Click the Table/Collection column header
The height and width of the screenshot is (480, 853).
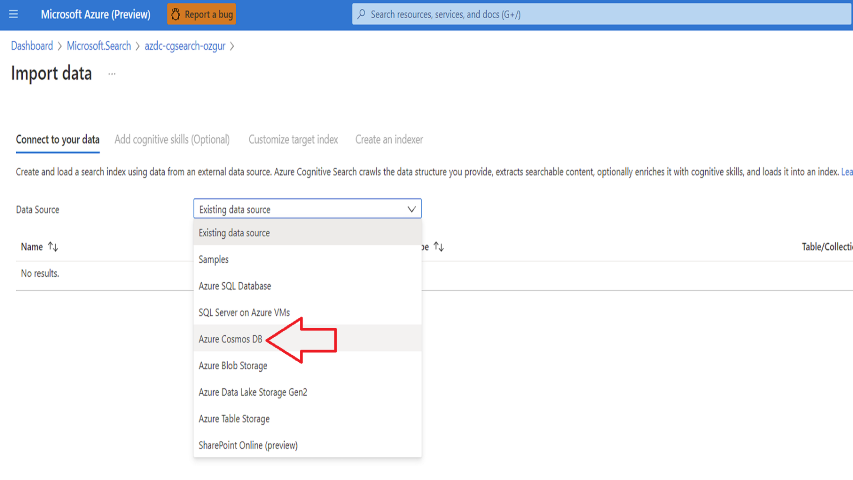click(827, 247)
